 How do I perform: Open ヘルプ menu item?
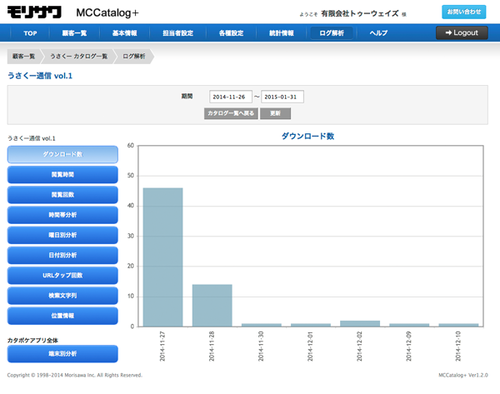(378, 33)
